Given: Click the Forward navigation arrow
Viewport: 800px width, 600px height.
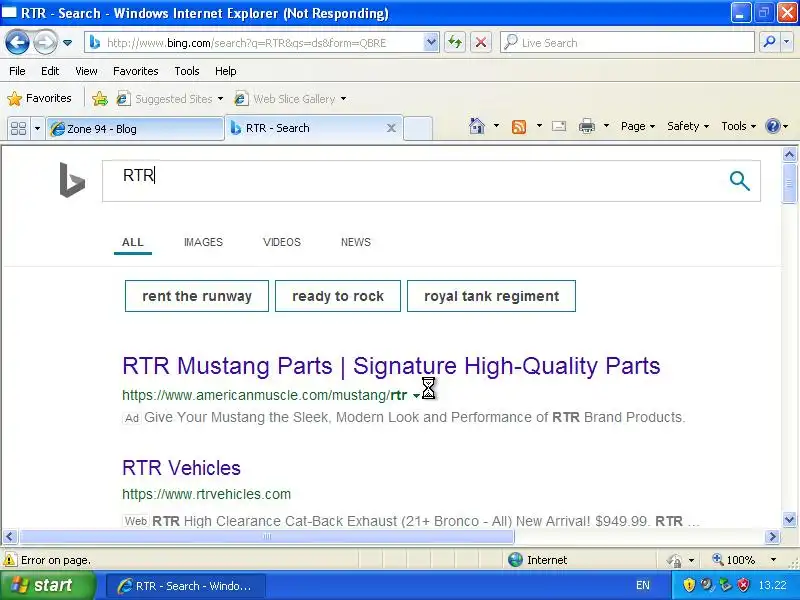Looking at the screenshot, I should click(x=45, y=42).
